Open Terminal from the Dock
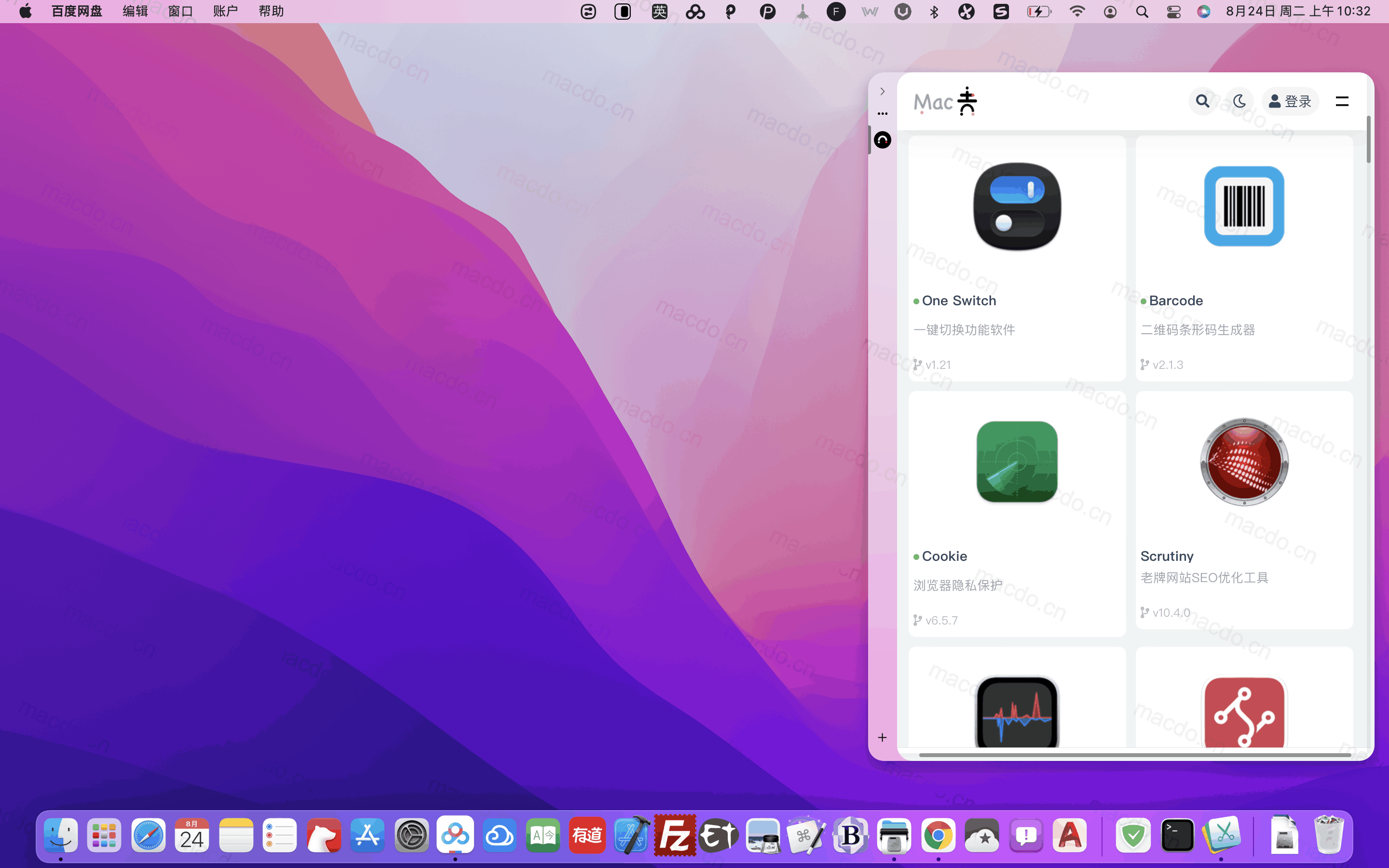The height and width of the screenshot is (868, 1389). tap(1177, 835)
